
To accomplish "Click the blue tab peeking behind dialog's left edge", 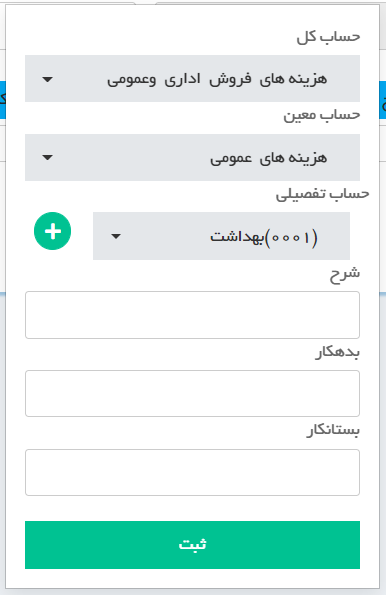I will tap(3, 99).
